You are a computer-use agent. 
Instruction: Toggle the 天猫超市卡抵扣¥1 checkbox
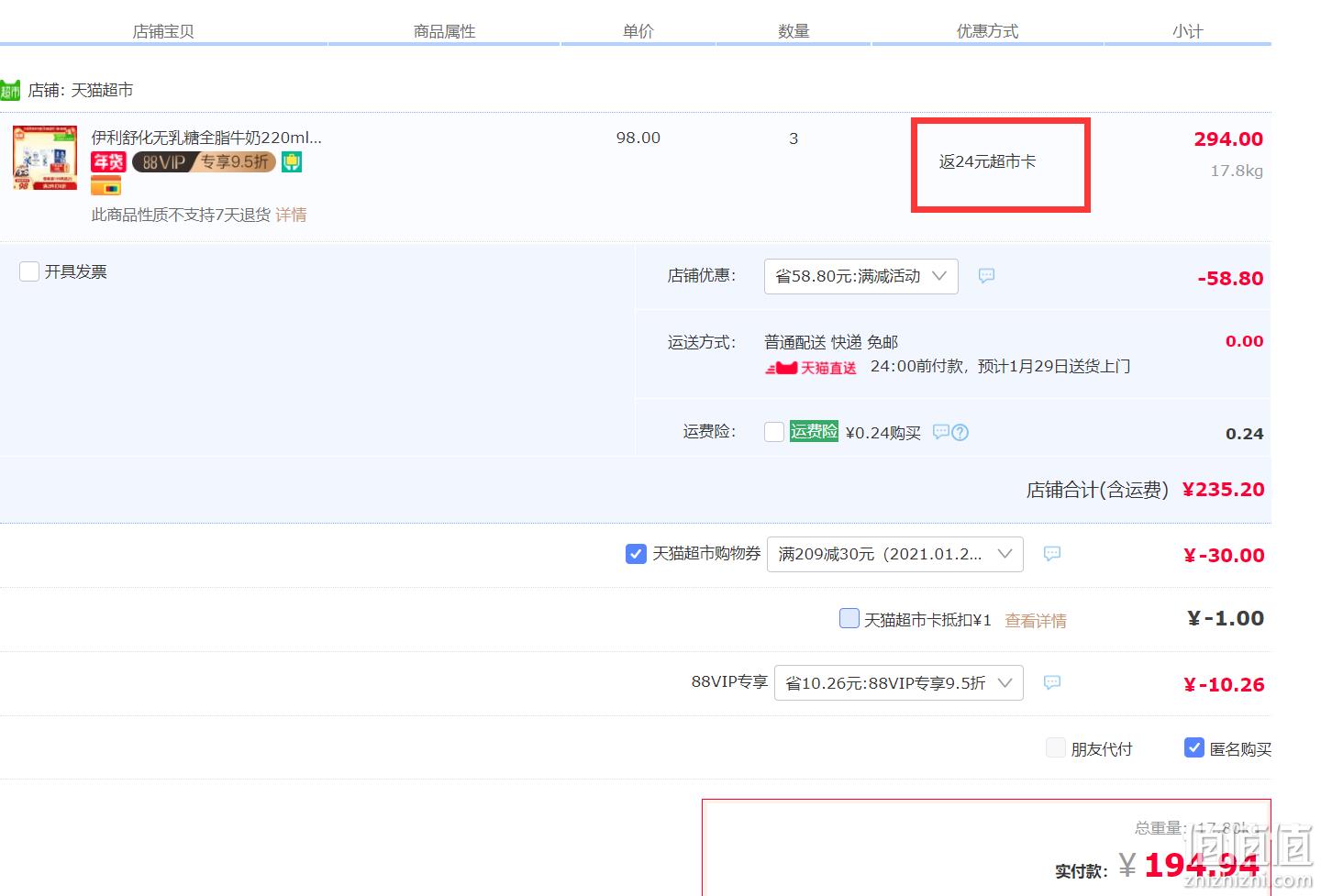[x=849, y=618]
